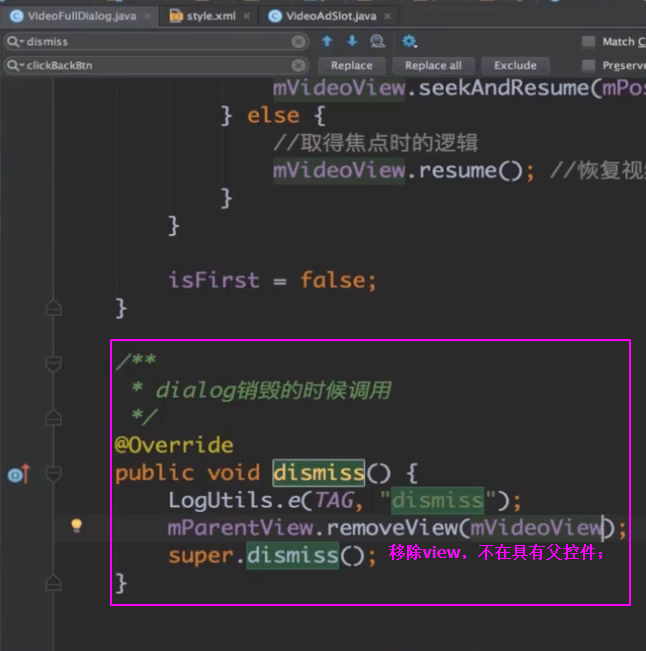The height and width of the screenshot is (651, 646).
Task: Click inside the 'dismiss' search input field
Action: click(150, 42)
